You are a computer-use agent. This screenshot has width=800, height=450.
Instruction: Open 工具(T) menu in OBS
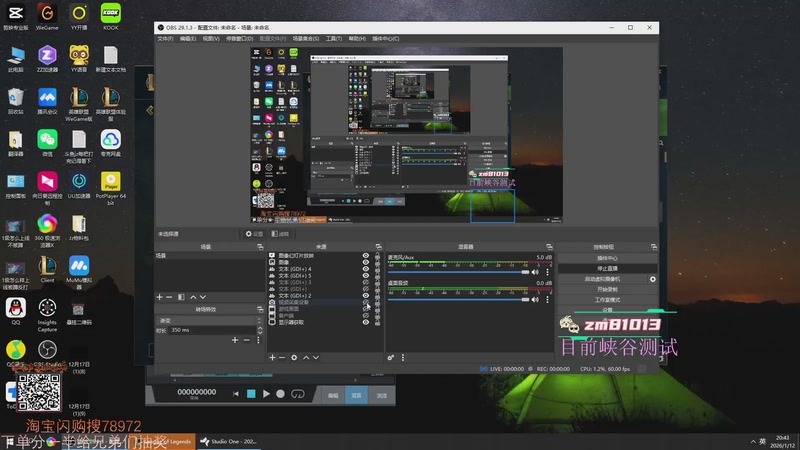(334, 39)
